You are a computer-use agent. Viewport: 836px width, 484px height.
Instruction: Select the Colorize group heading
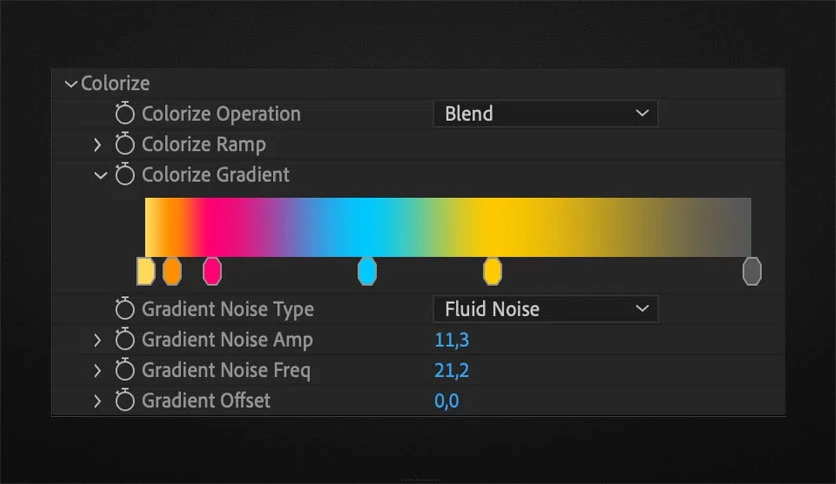point(115,83)
